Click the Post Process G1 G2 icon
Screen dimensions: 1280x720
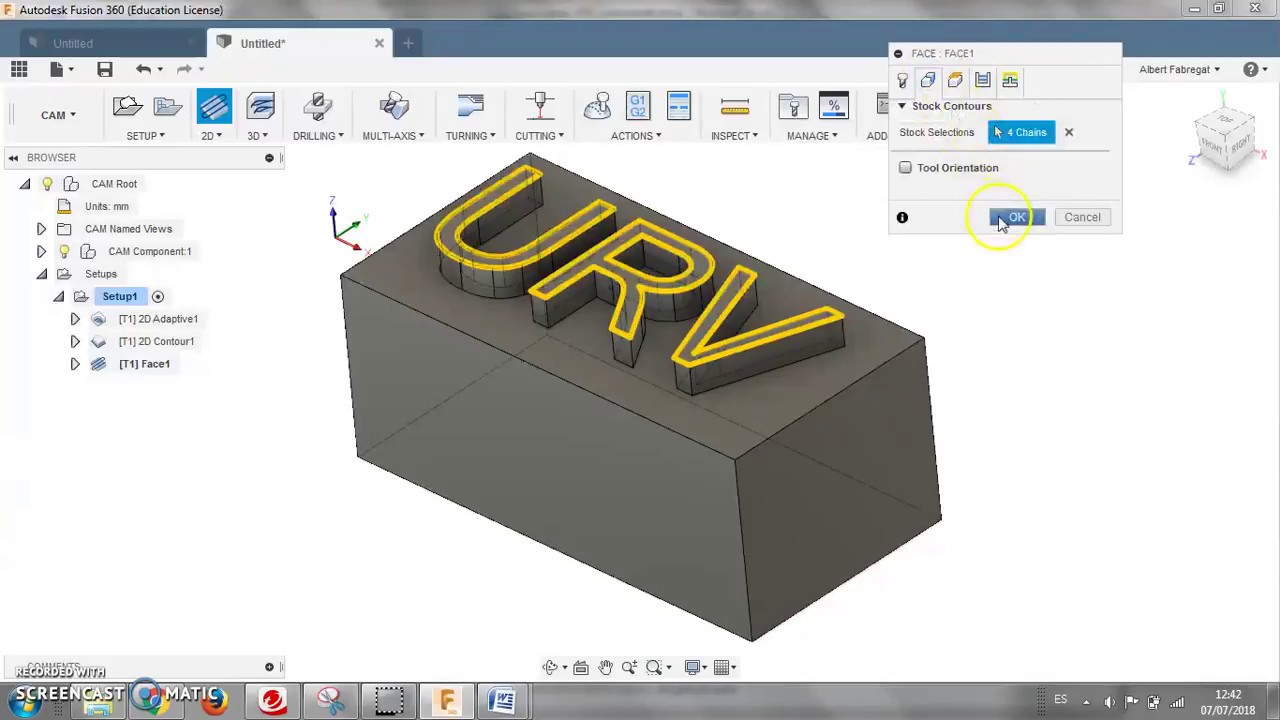(638, 107)
